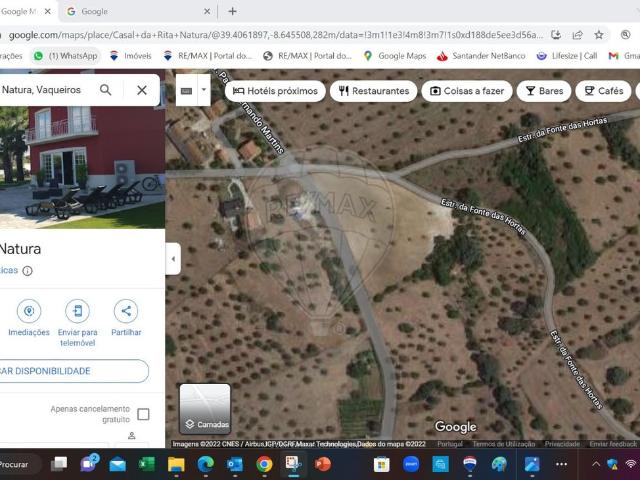Expand hidden system tray icons

tap(596, 464)
